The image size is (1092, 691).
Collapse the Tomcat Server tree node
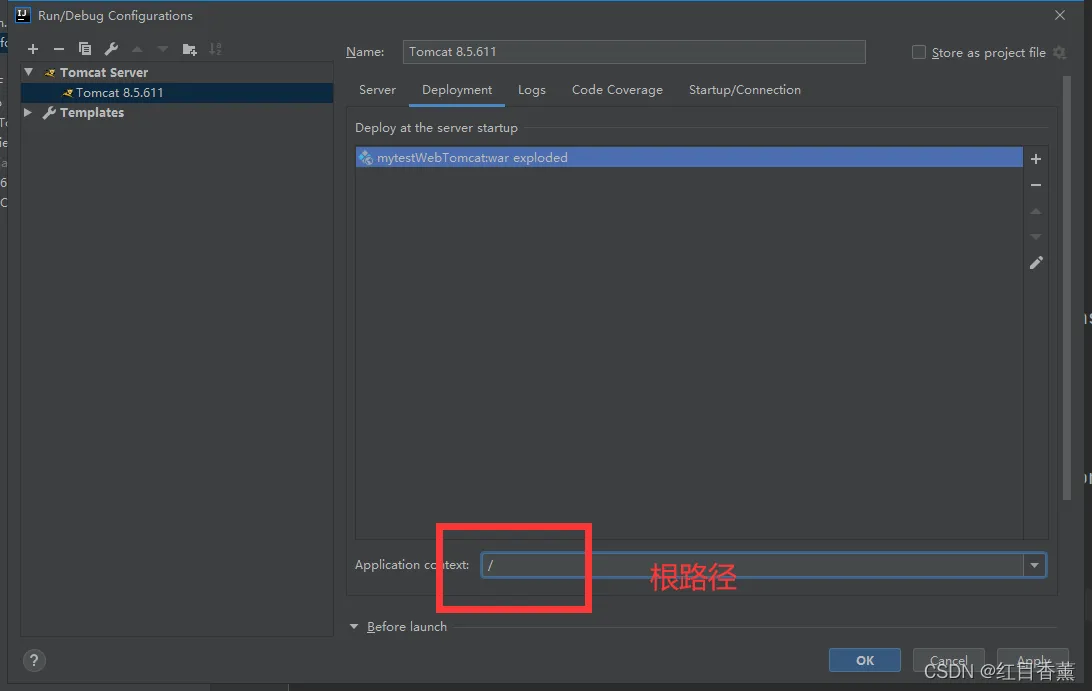29,72
